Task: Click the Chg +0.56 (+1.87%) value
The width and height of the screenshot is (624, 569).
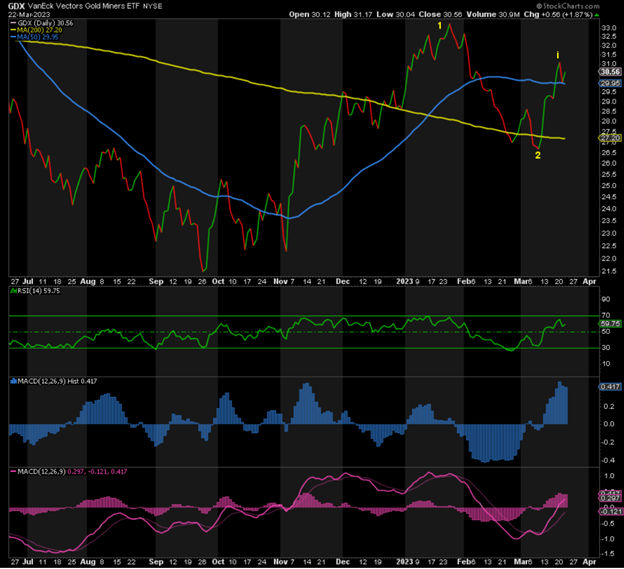Action: tap(558, 14)
